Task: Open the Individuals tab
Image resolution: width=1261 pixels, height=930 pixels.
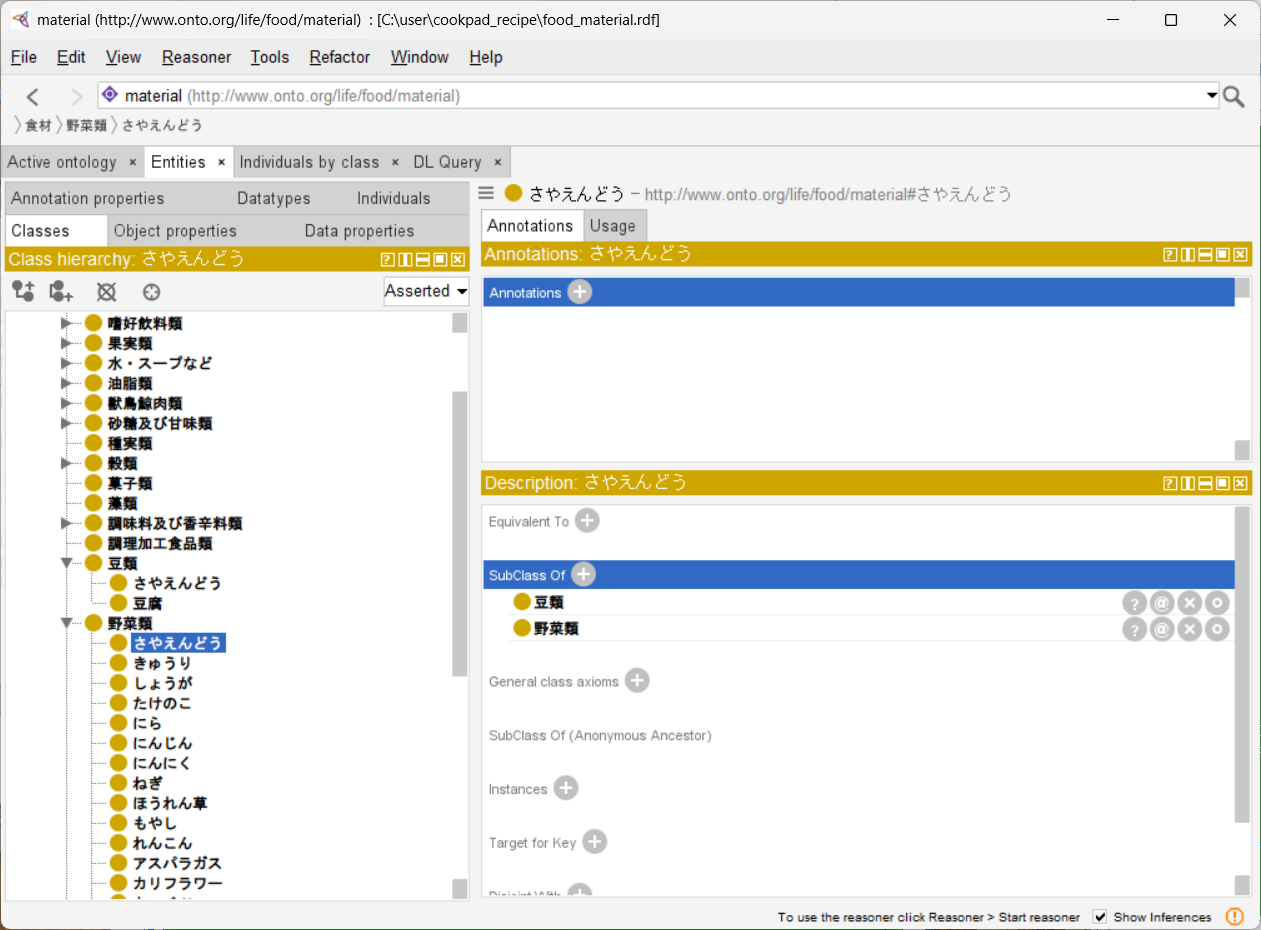Action: coord(394,198)
